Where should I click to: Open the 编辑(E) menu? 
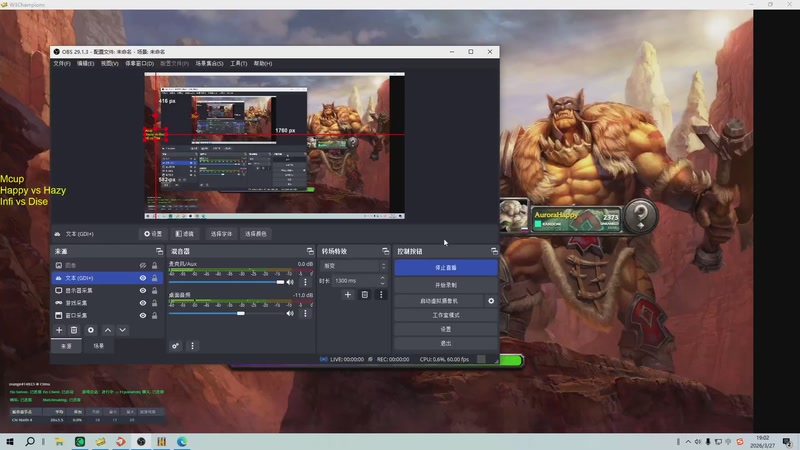point(86,63)
